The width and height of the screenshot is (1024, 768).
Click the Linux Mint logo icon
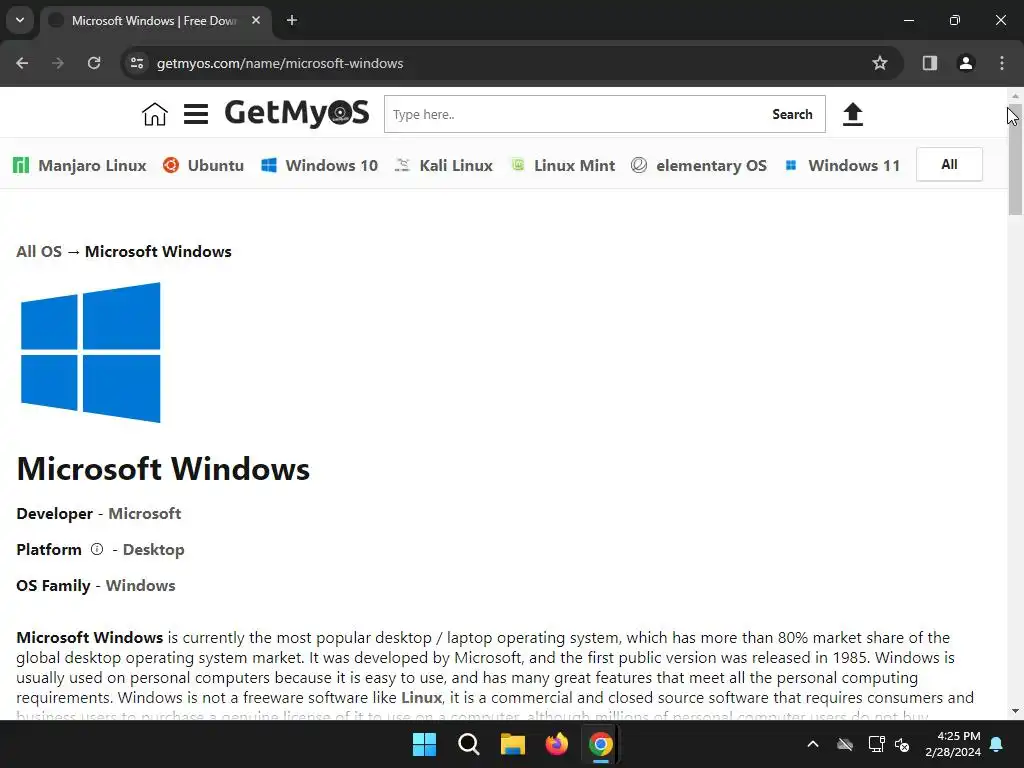tap(517, 165)
